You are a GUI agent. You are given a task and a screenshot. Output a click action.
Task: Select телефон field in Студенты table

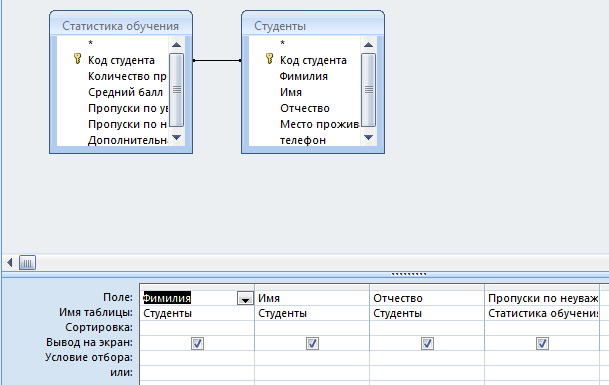[303, 140]
